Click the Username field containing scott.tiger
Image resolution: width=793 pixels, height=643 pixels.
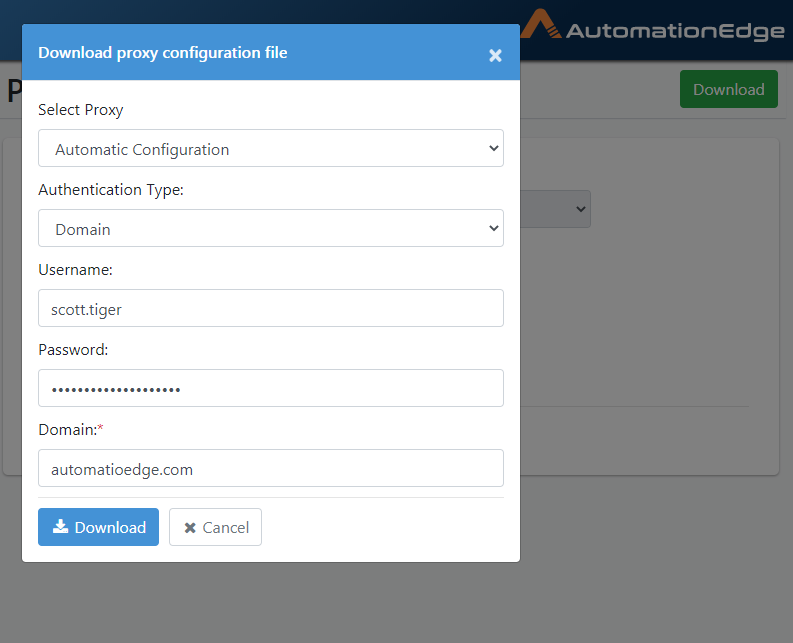click(271, 308)
